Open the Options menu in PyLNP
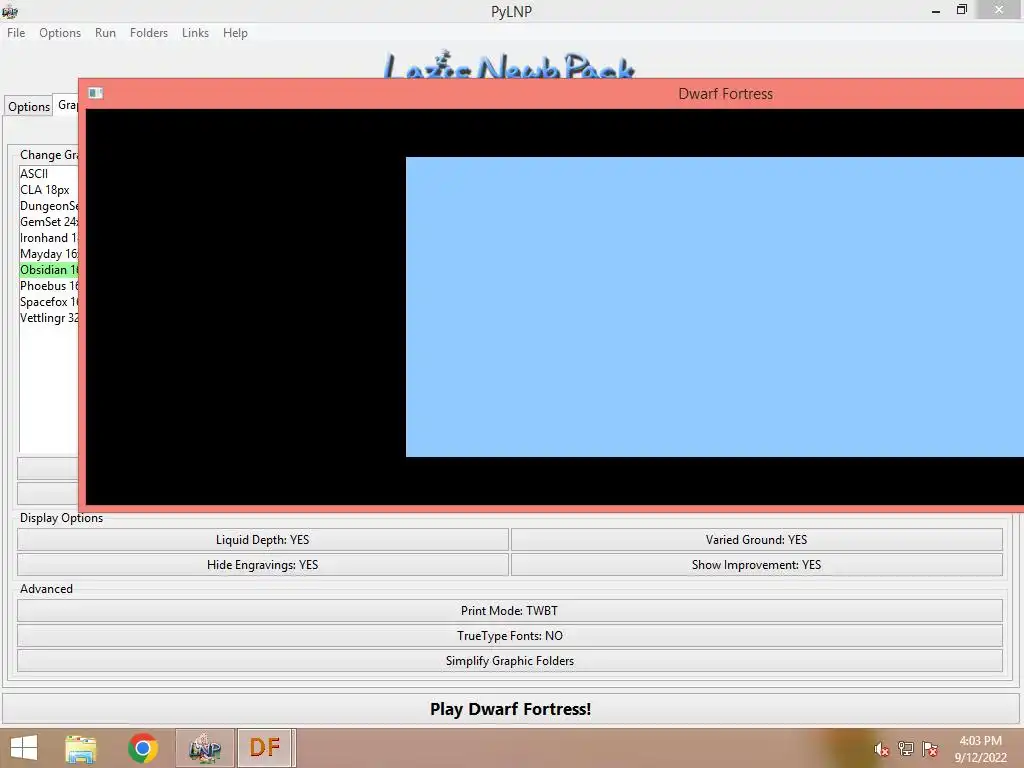Image resolution: width=1024 pixels, height=768 pixels. point(59,33)
